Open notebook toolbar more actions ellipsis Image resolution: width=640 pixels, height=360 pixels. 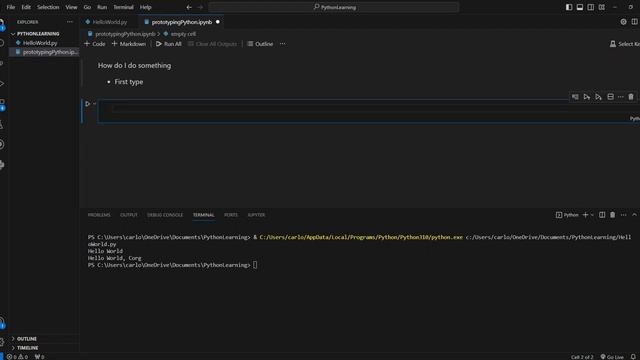(282, 44)
